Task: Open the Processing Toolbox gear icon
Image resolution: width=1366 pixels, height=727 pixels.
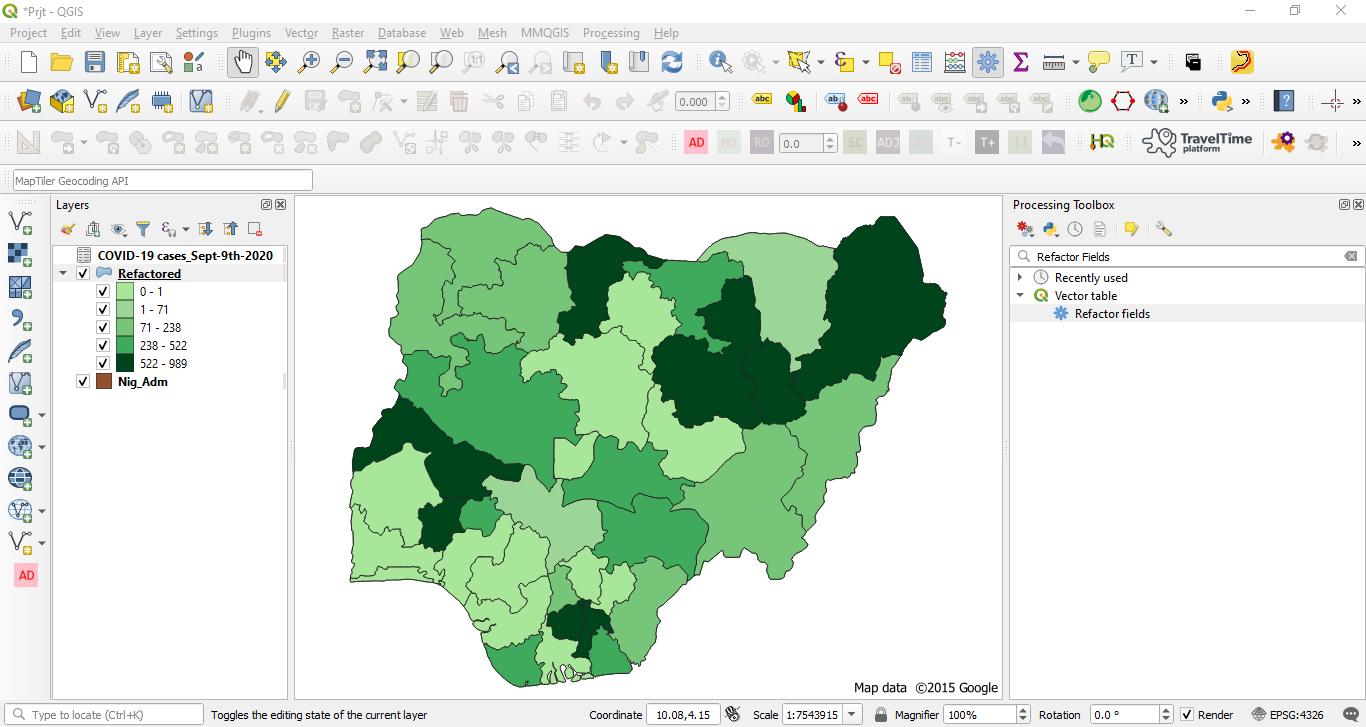Action: tap(988, 61)
